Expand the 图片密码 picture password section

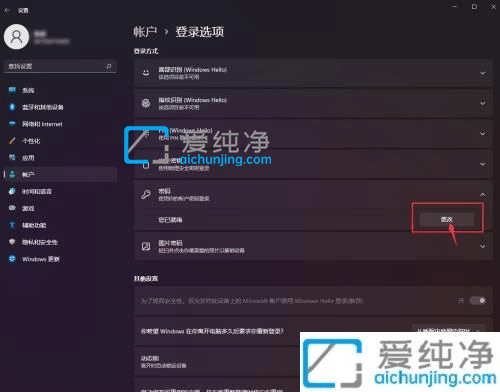coord(313,246)
